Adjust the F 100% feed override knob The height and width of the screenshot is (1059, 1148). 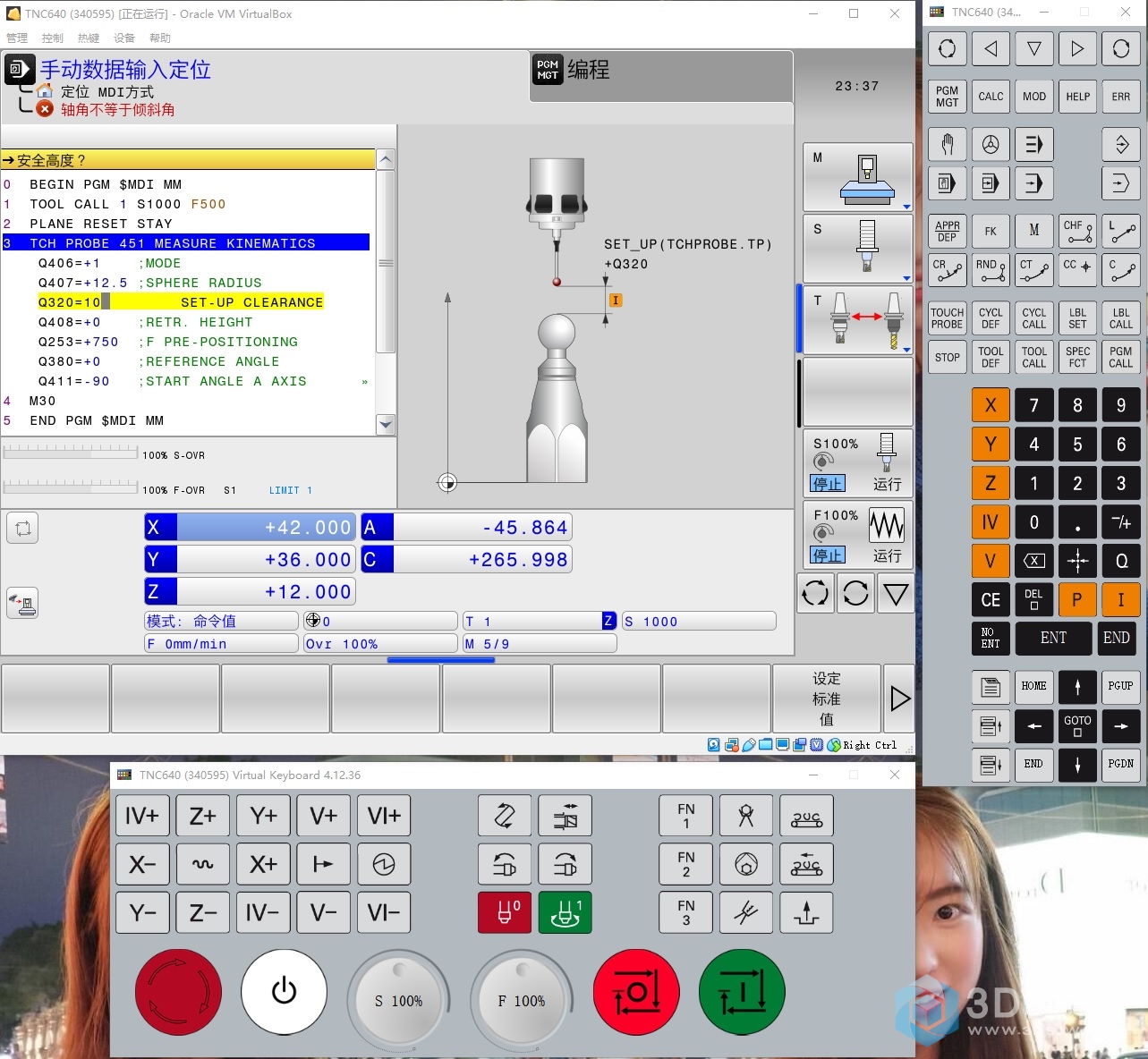(522, 1000)
